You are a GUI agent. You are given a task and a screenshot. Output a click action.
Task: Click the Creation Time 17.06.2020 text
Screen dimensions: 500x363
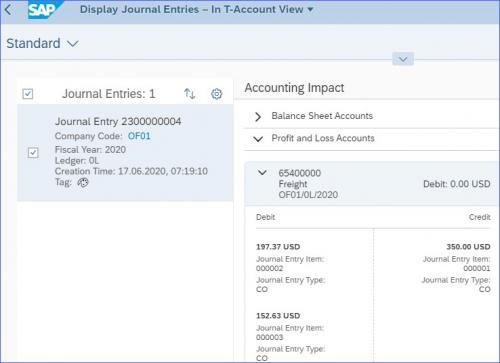point(131,171)
